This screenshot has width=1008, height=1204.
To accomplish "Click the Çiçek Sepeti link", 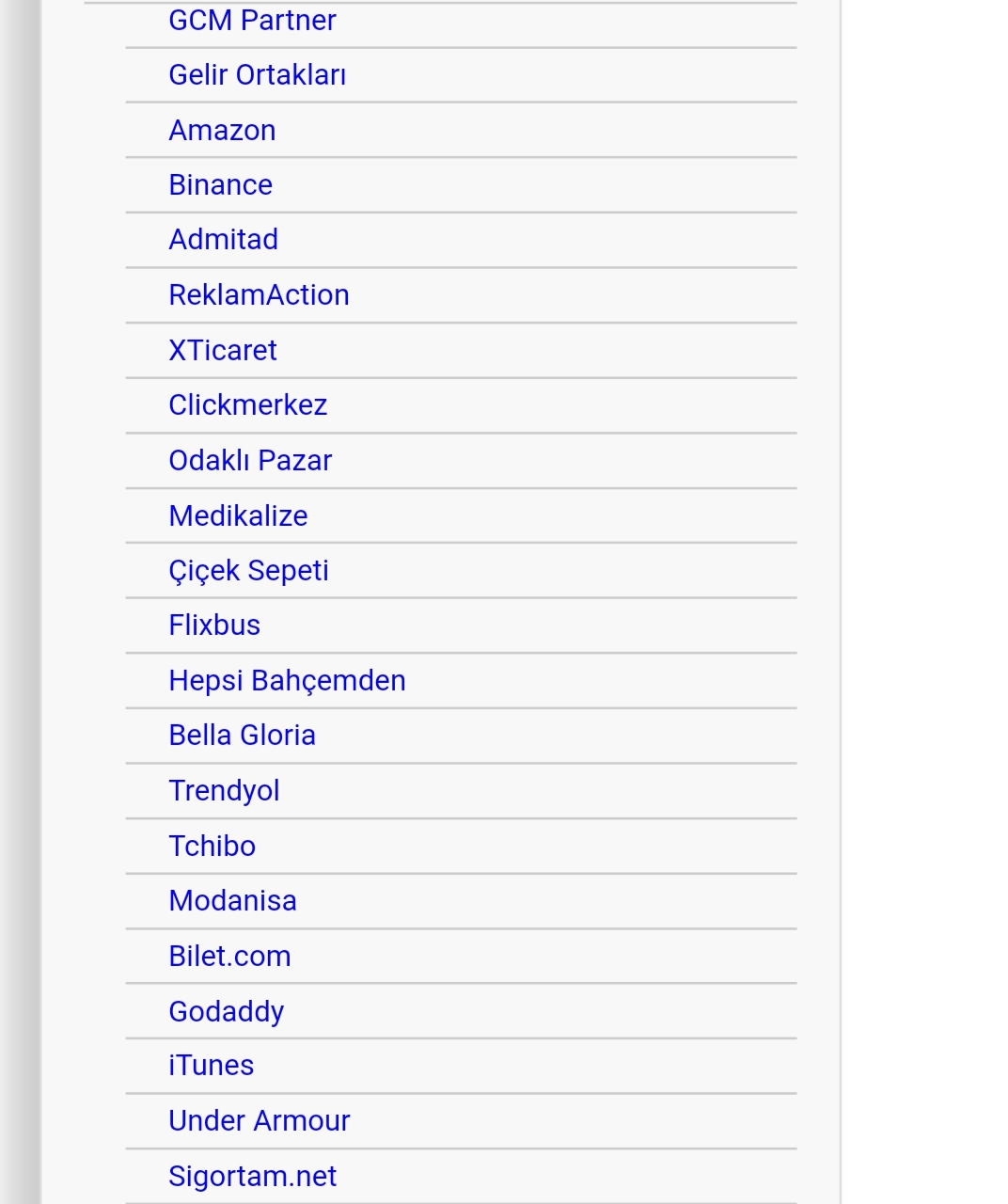I will tap(248, 571).
